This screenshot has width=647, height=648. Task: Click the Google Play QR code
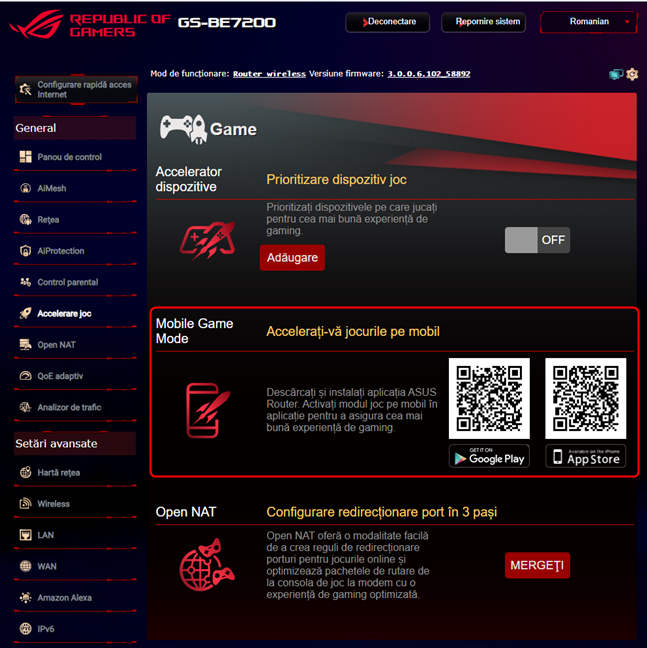[x=489, y=398]
